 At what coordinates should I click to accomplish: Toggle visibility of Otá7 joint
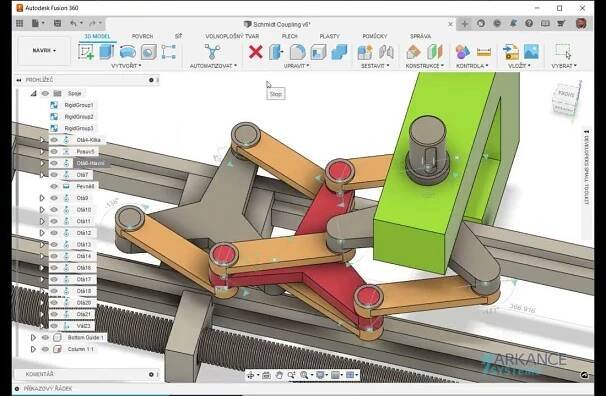click(54, 175)
